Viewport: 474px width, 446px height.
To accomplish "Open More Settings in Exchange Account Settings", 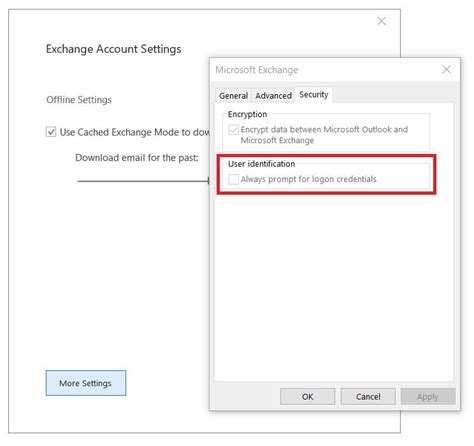I will (x=86, y=383).
